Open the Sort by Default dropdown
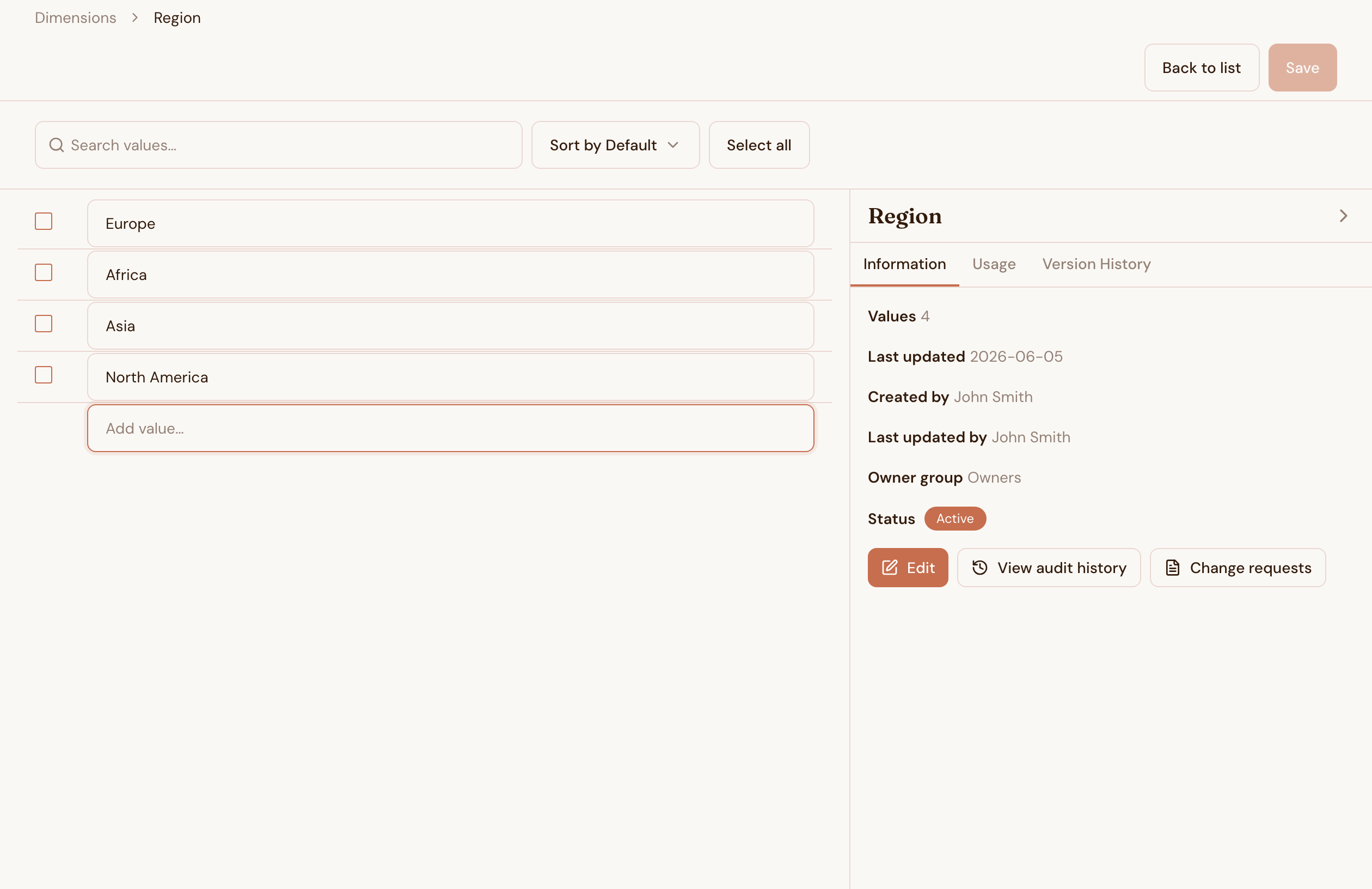The image size is (1372, 889). (x=615, y=145)
